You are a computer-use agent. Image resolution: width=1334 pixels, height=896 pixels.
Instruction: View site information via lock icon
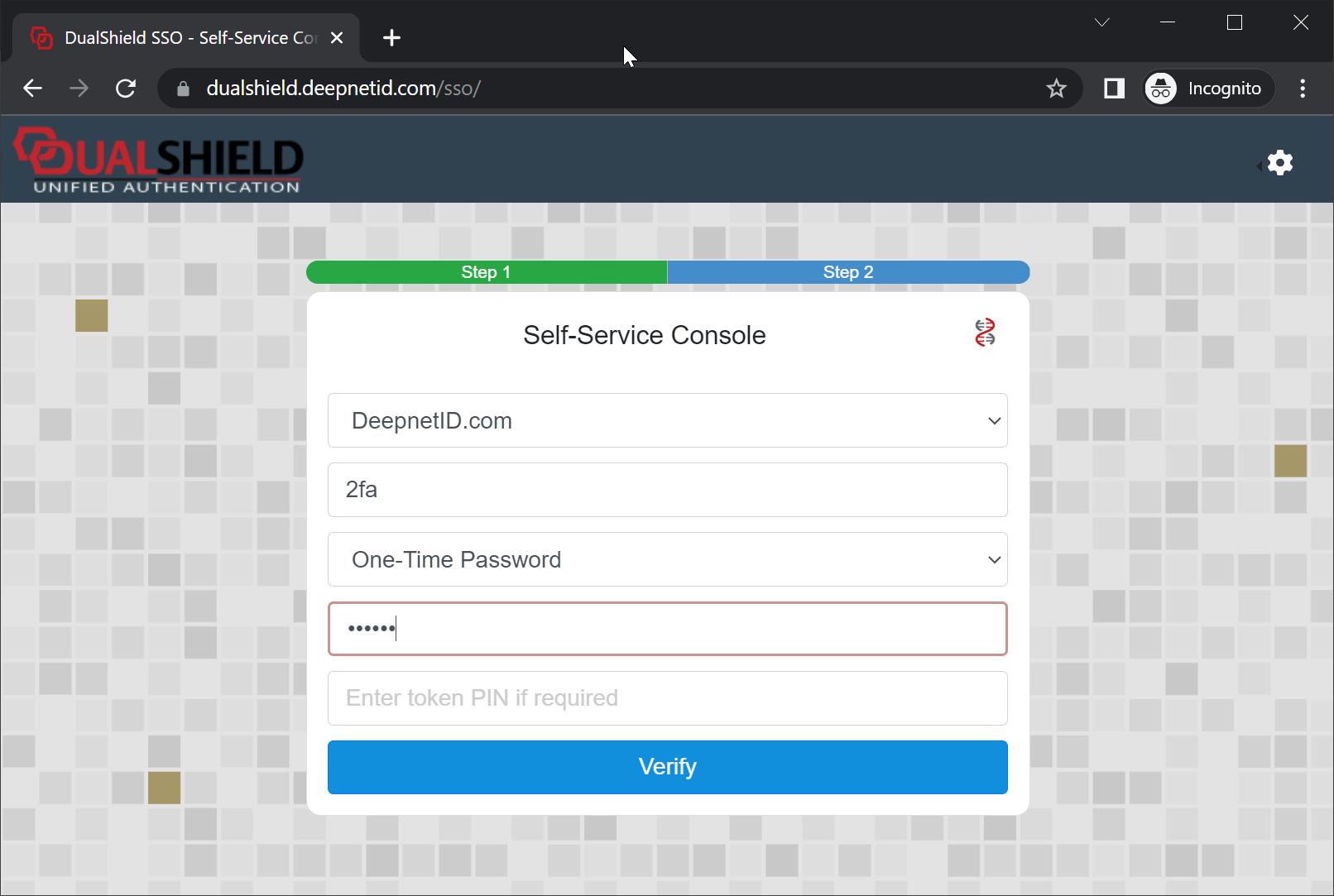point(184,89)
